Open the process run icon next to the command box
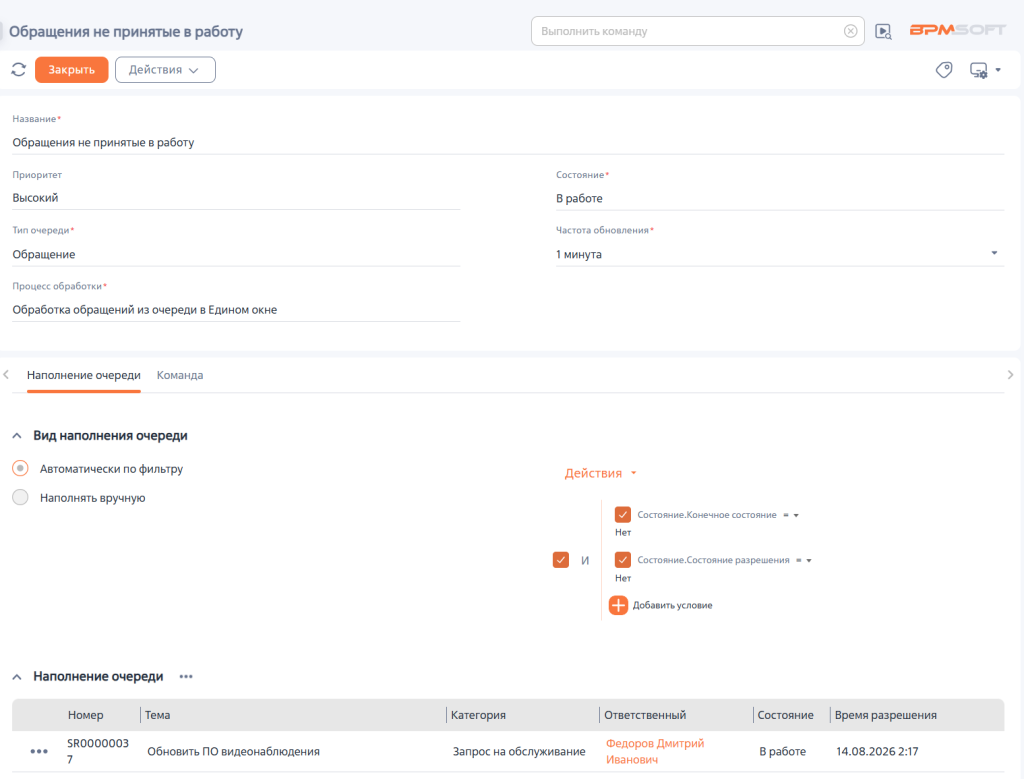This screenshot has height=779, width=1024. 883,31
